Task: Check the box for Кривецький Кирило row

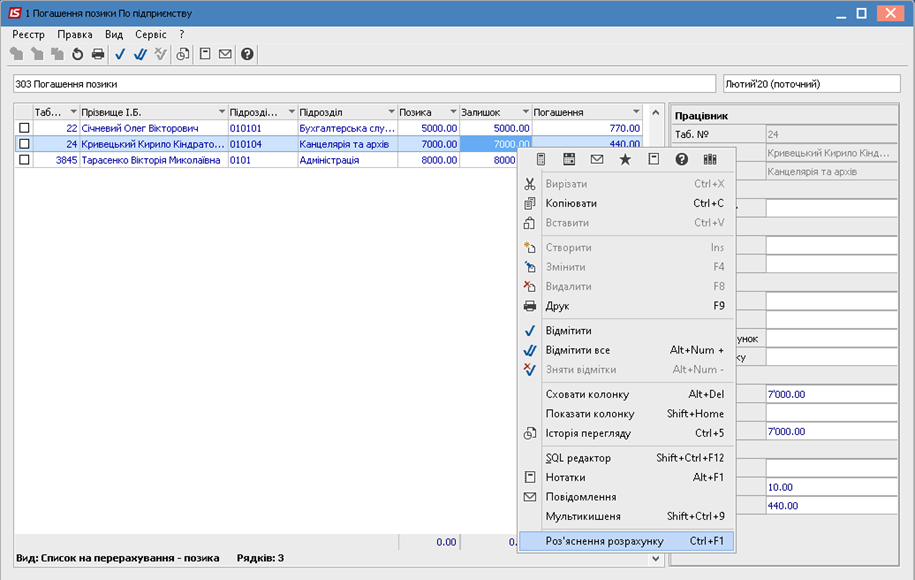Action: [x=24, y=144]
